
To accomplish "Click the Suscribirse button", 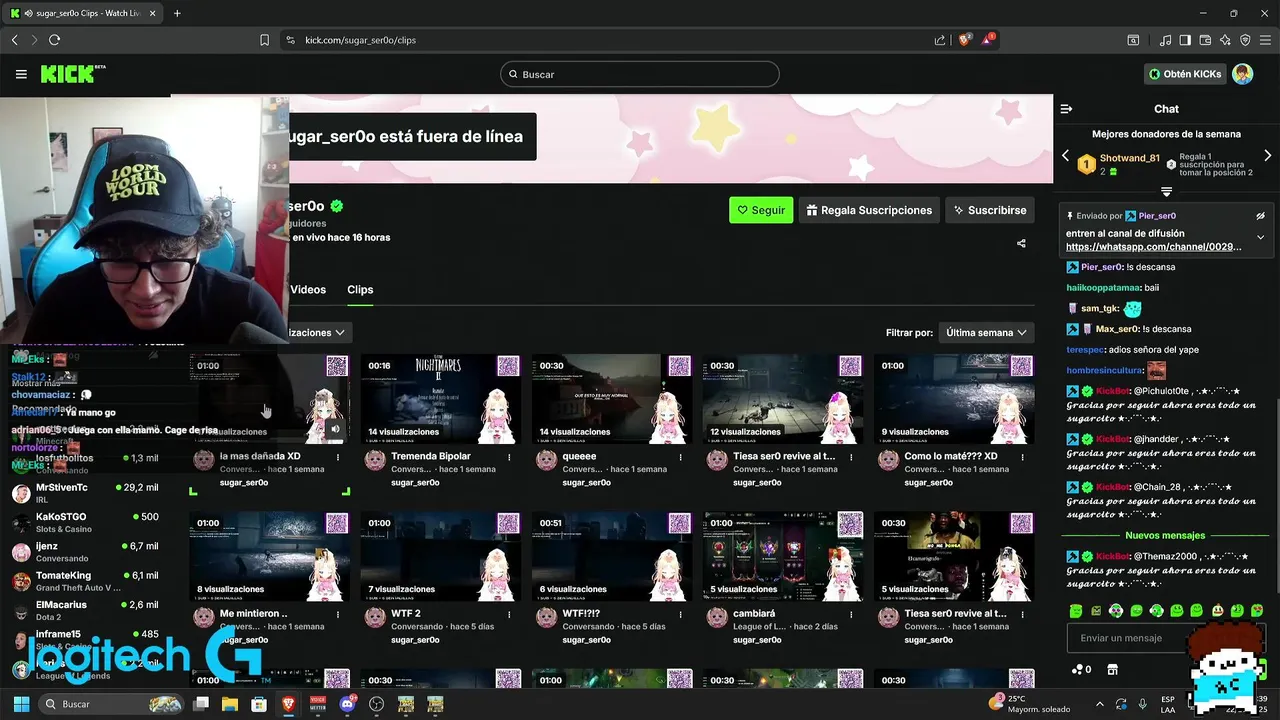I will pos(989,210).
